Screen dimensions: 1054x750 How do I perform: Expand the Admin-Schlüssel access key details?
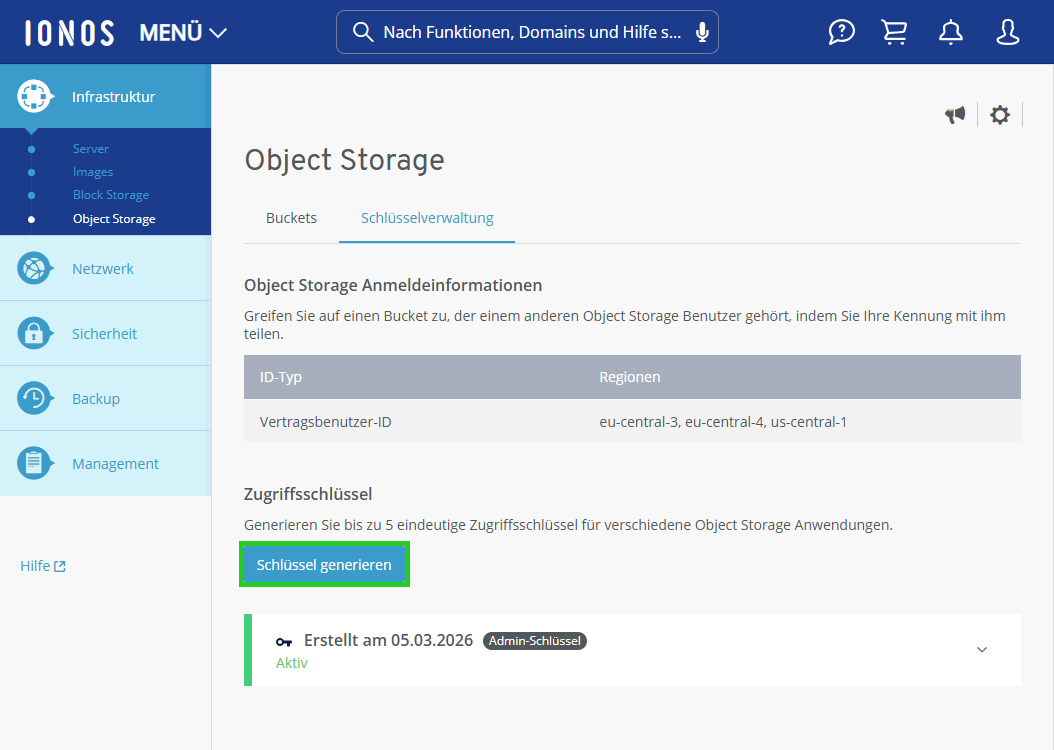click(x=981, y=649)
